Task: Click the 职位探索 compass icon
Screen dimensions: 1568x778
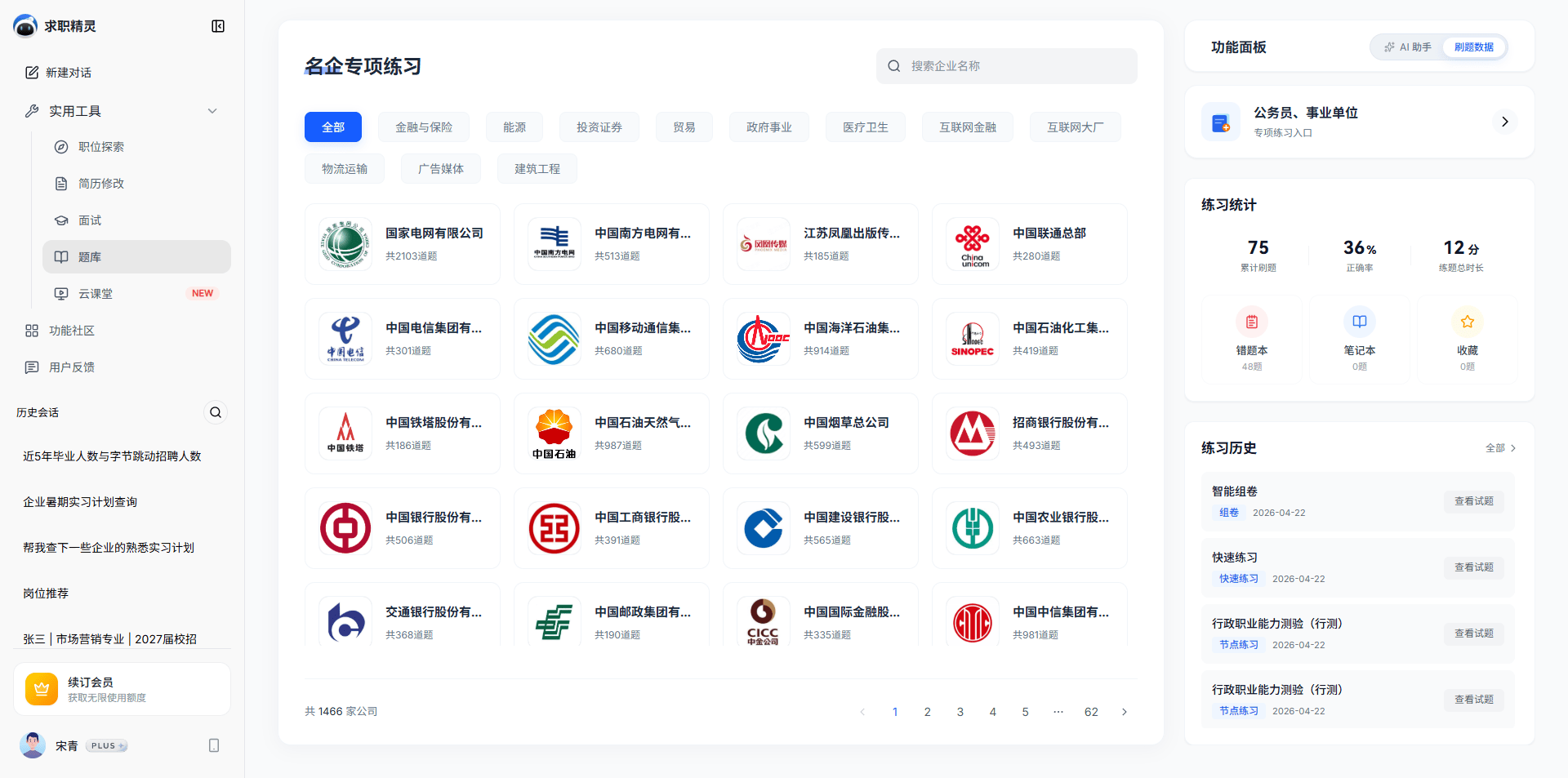Action: pyautogui.click(x=61, y=147)
